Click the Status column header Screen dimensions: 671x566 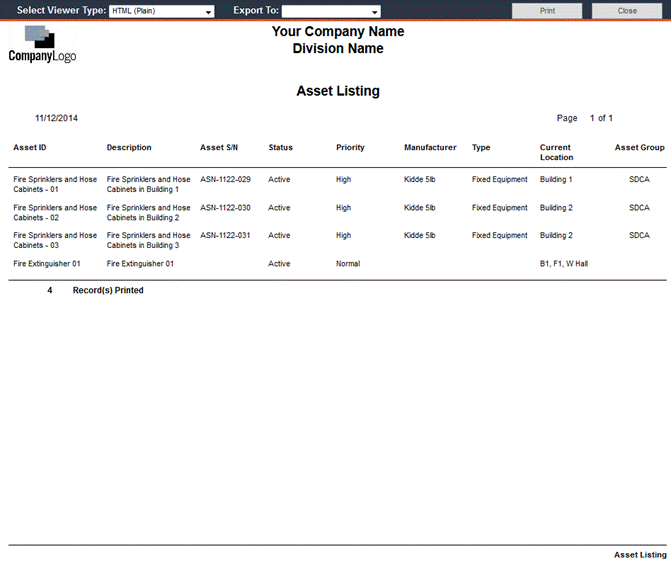[280, 148]
